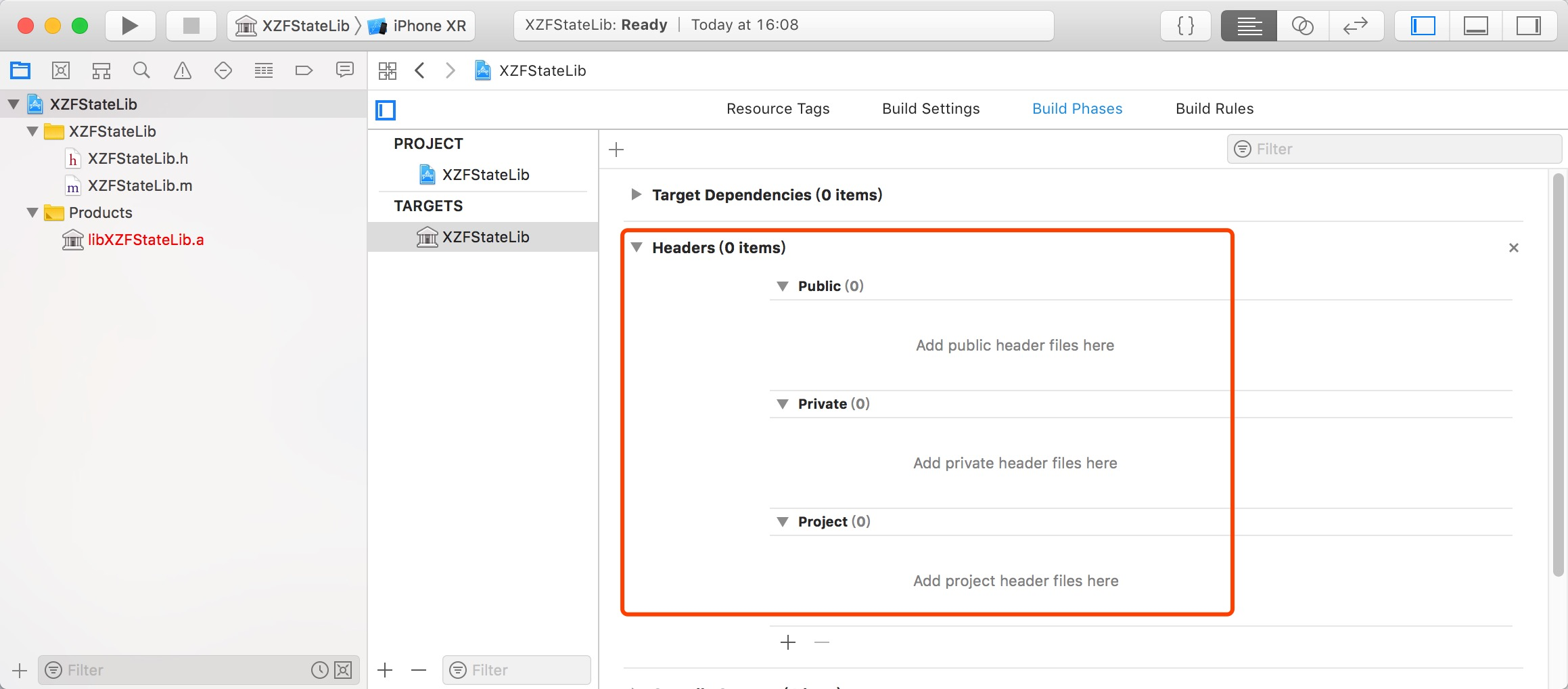This screenshot has height=689, width=1568.
Task: Switch to the Resource Tags tab
Action: [x=778, y=109]
